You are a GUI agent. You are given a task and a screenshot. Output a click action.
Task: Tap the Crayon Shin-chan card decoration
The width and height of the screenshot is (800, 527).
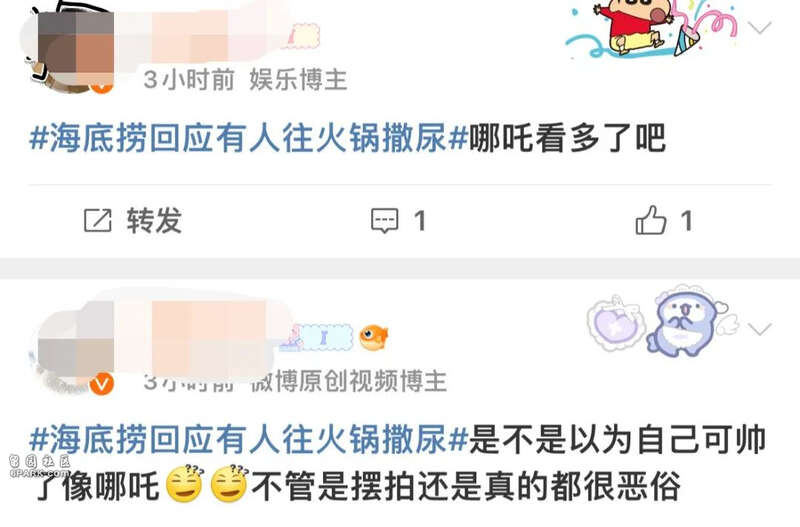[652, 29]
